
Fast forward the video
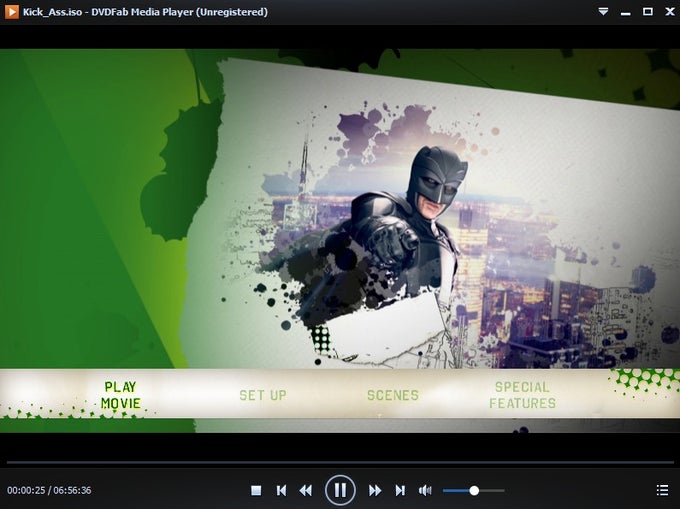[375, 490]
